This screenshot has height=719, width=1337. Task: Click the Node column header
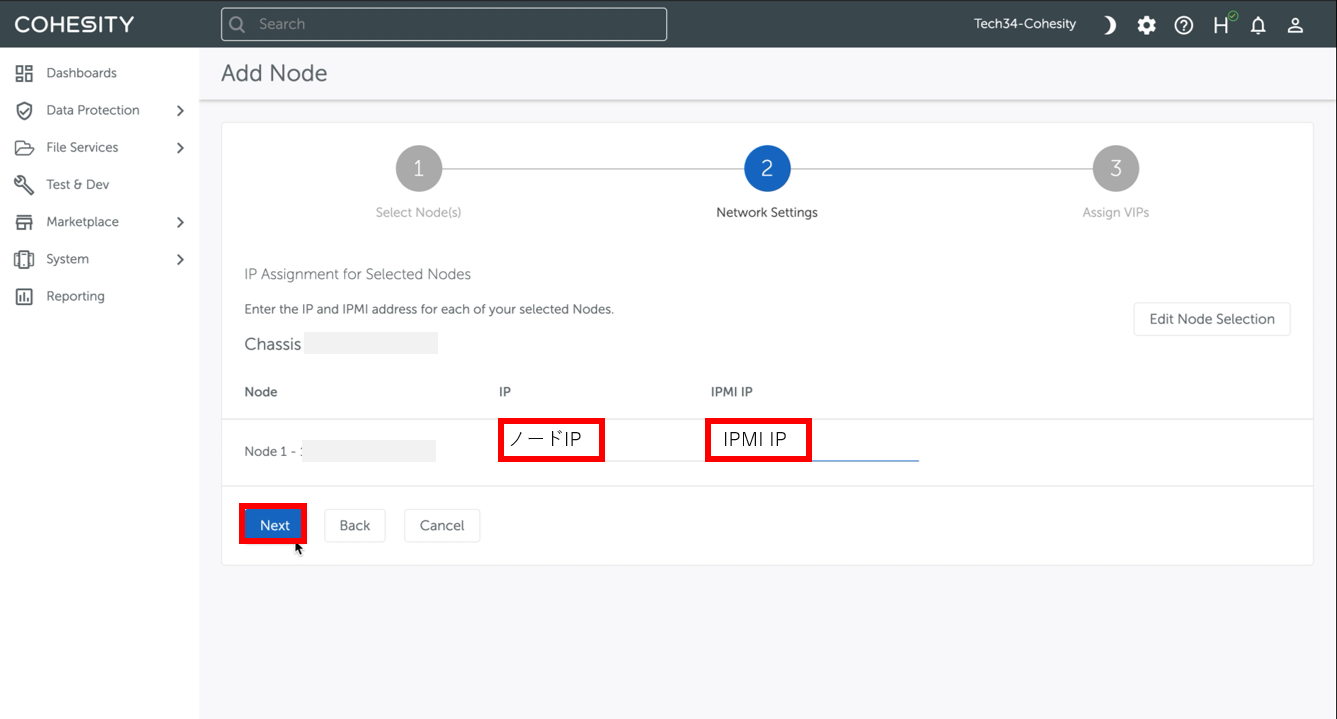pos(261,392)
